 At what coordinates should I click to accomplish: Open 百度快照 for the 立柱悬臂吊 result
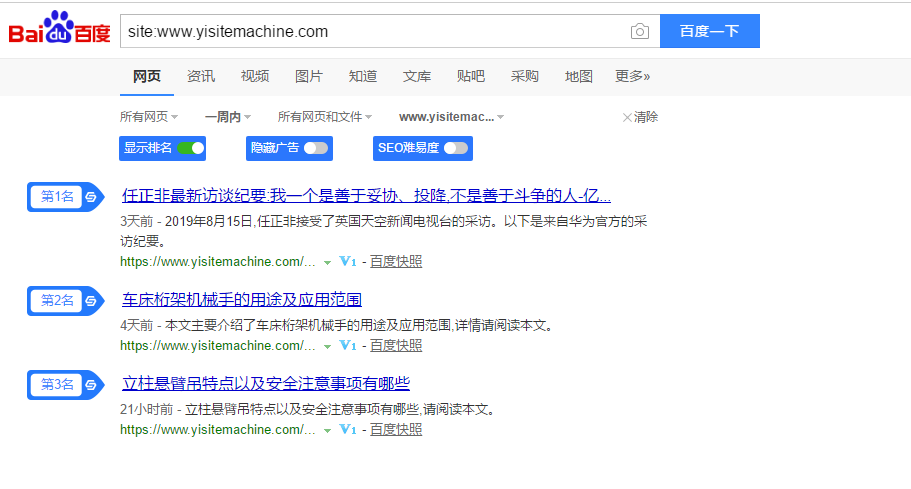pyautogui.click(x=396, y=430)
